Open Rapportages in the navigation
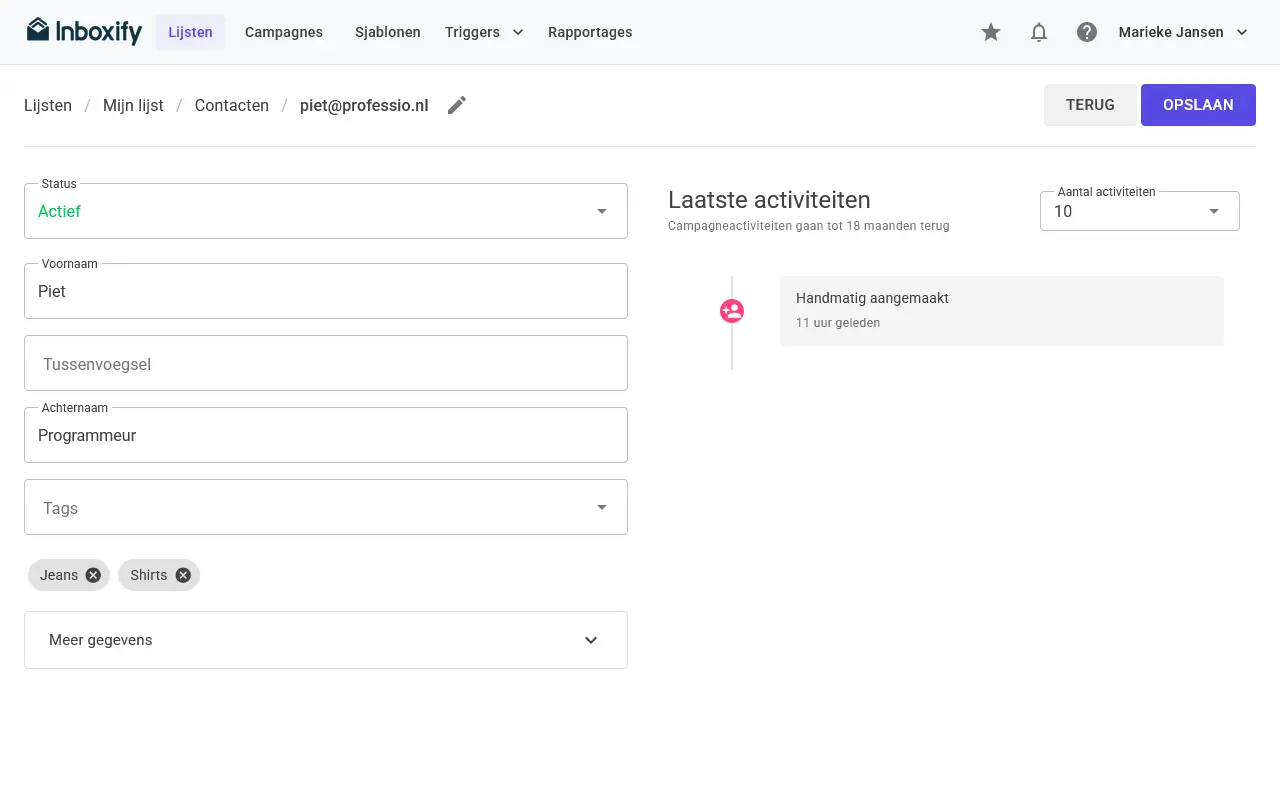 [x=590, y=32]
